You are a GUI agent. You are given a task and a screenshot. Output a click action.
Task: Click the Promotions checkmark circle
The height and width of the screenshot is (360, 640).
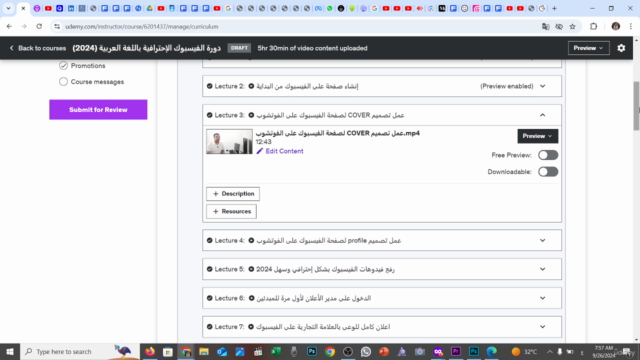(x=63, y=65)
